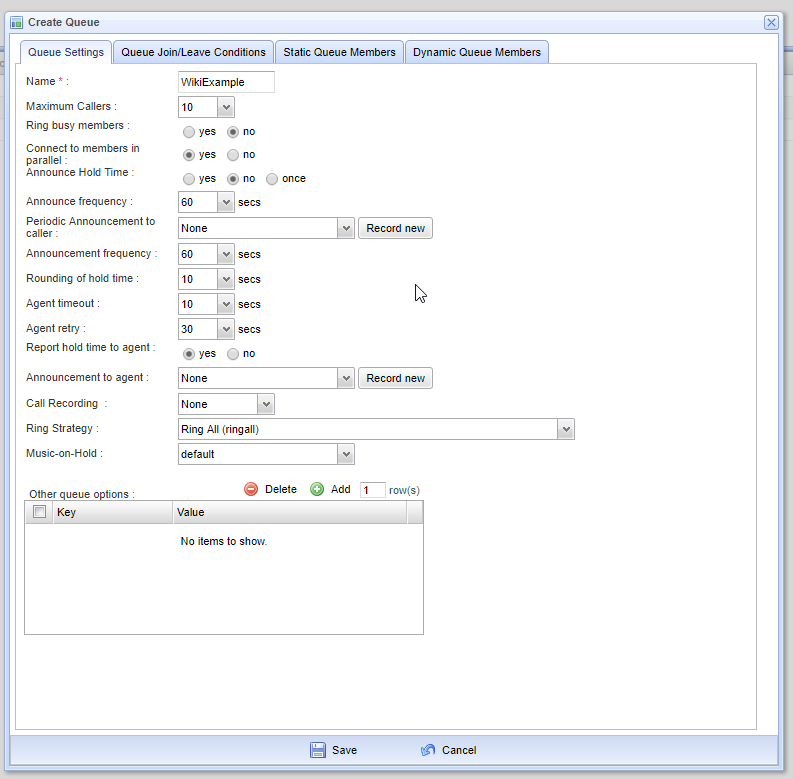Set Ring busy members to yes
This screenshot has width=793, height=779.
pyautogui.click(x=189, y=131)
